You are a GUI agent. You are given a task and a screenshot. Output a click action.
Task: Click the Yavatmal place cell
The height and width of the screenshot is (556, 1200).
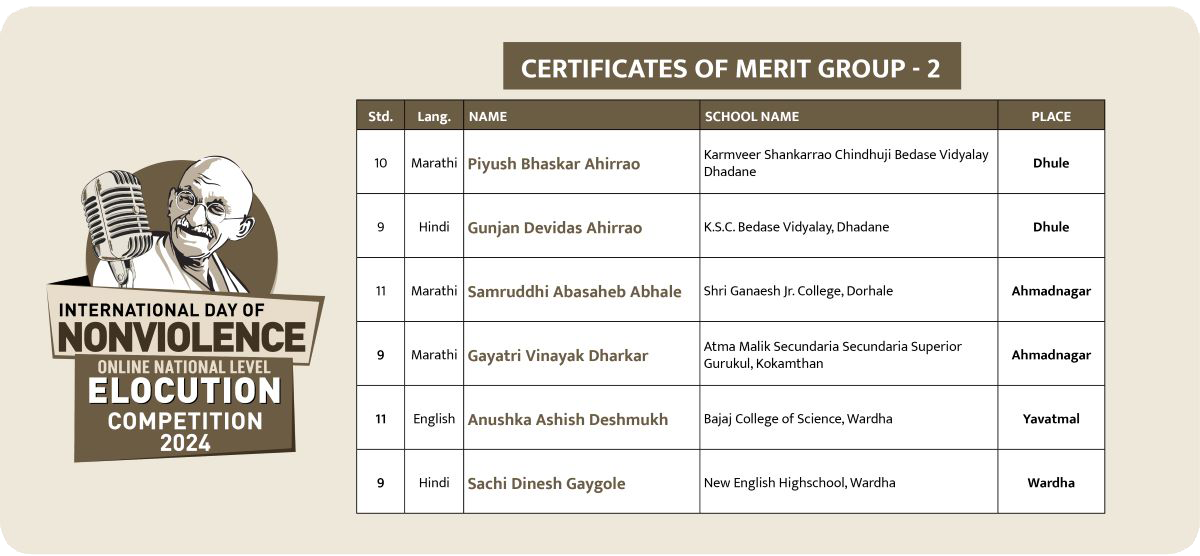(x=1051, y=418)
